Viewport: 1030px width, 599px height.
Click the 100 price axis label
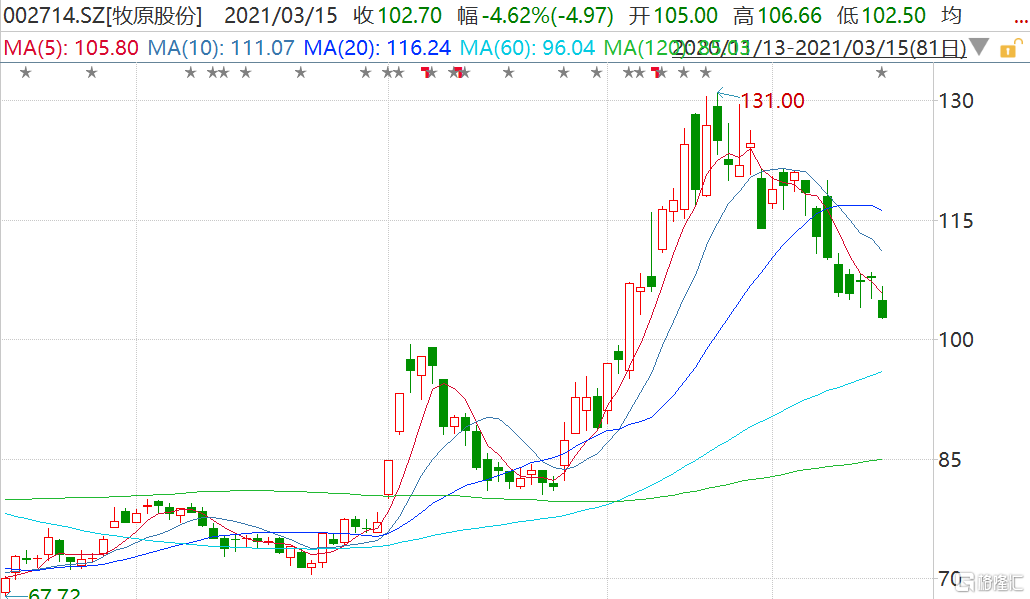pos(956,340)
